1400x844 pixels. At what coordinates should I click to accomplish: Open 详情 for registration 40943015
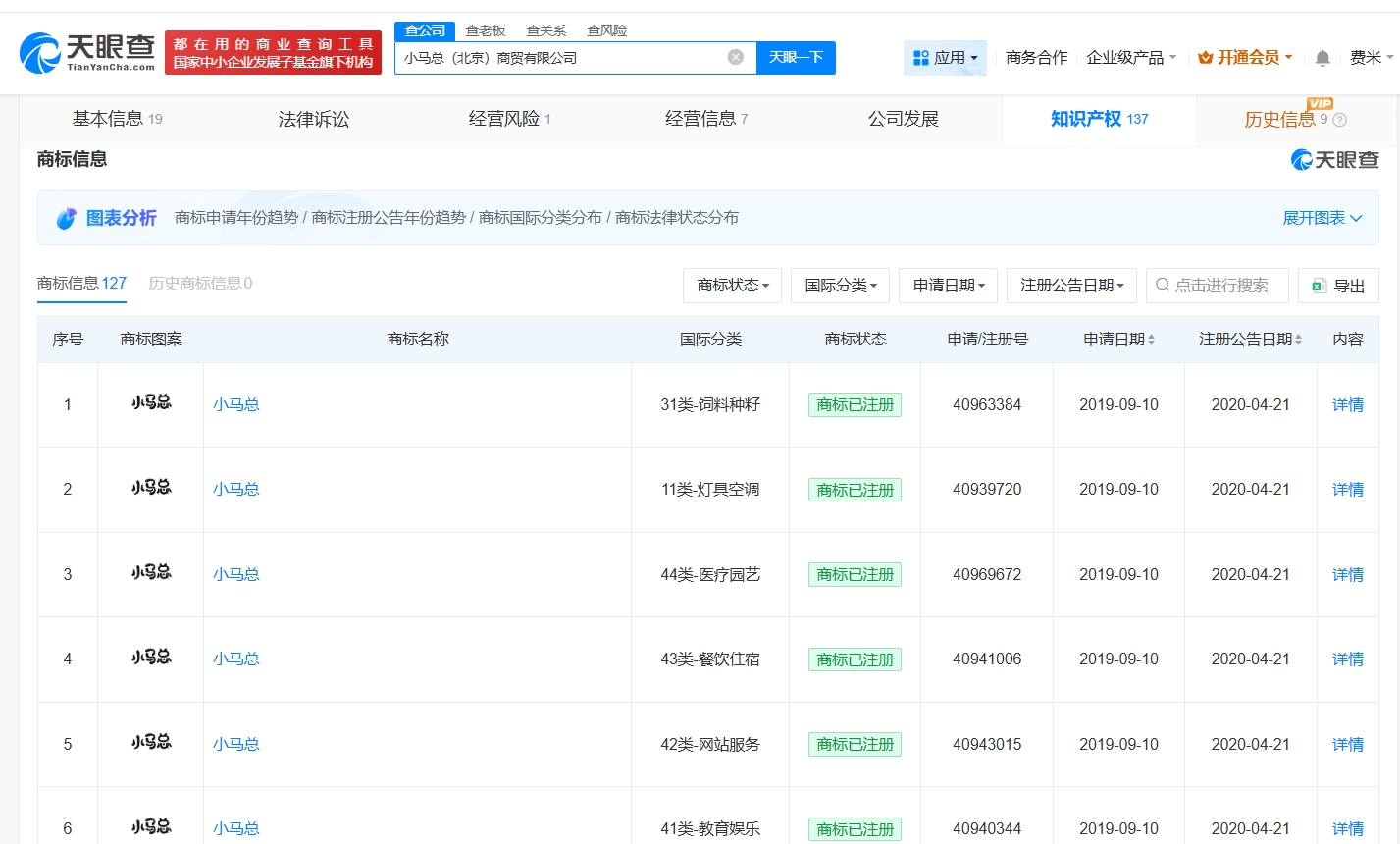tap(1348, 744)
